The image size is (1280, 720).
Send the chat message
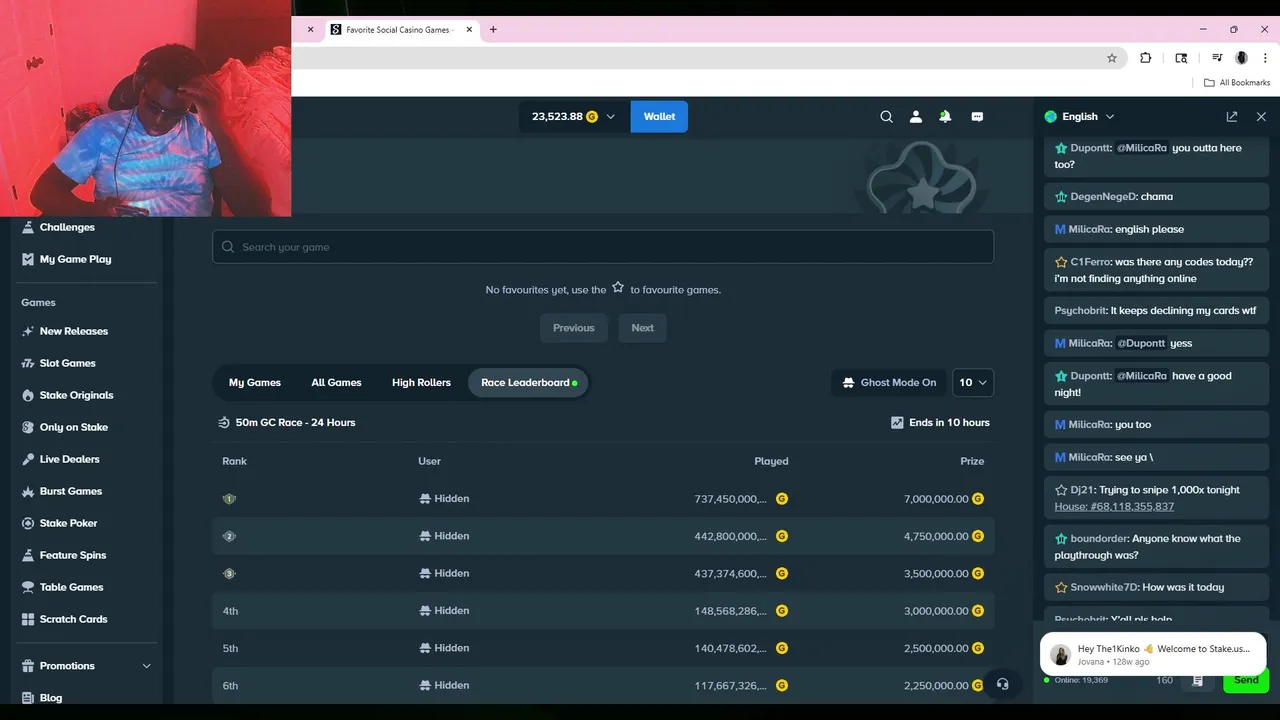(1246, 680)
